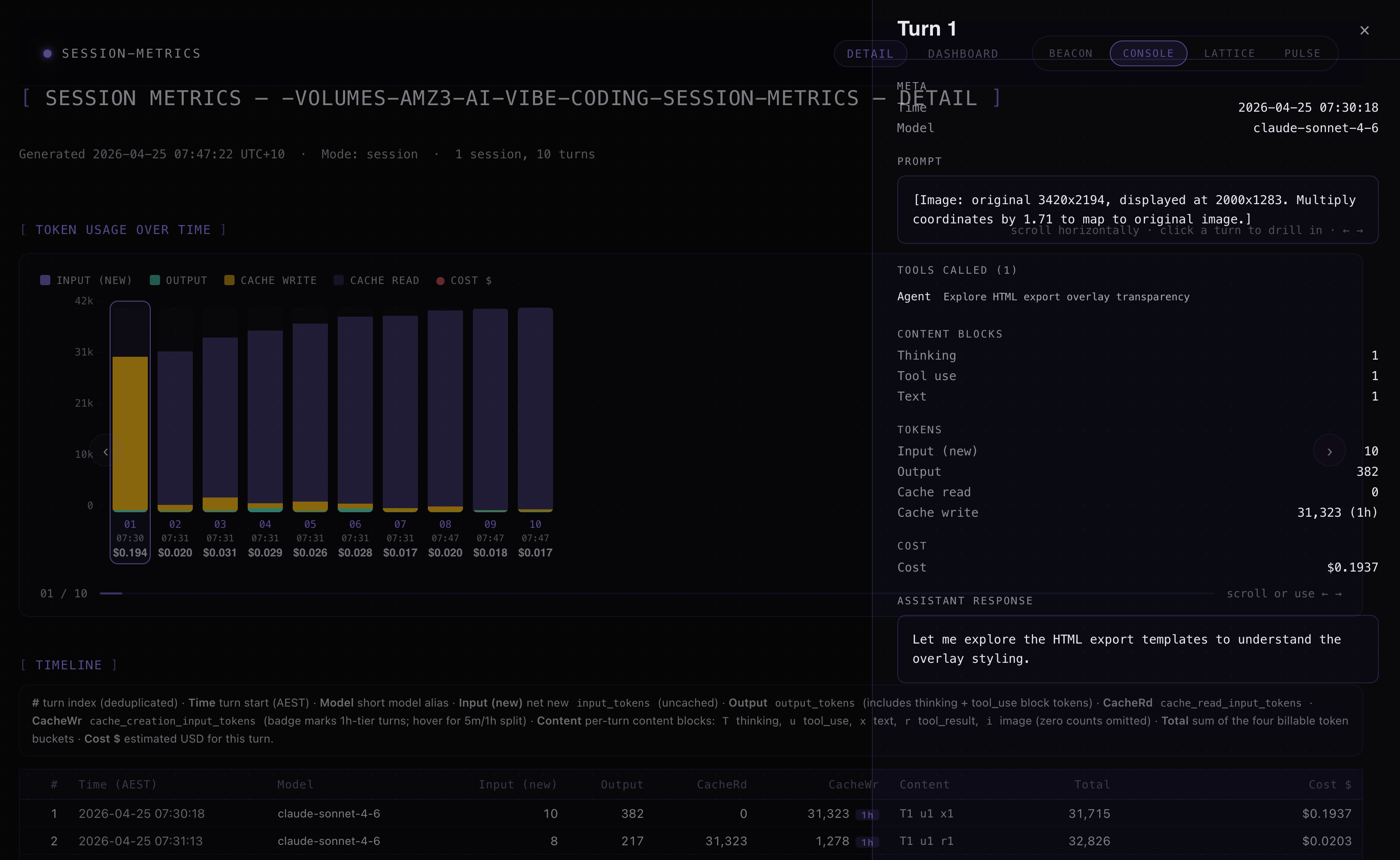The width and height of the screenshot is (1400, 860).
Task: Select the Lattice theme option
Action: pyautogui.click(x=1229, y=54)
